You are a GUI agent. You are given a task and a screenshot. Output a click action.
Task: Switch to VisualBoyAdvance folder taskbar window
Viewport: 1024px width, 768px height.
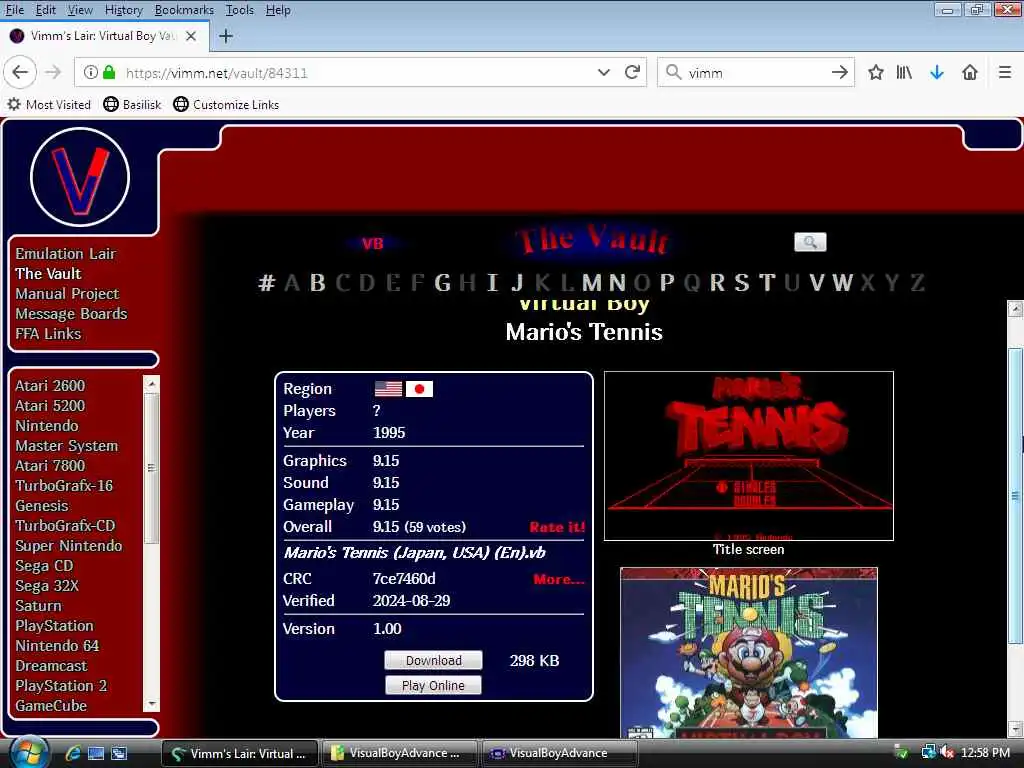tap(400, 753)
